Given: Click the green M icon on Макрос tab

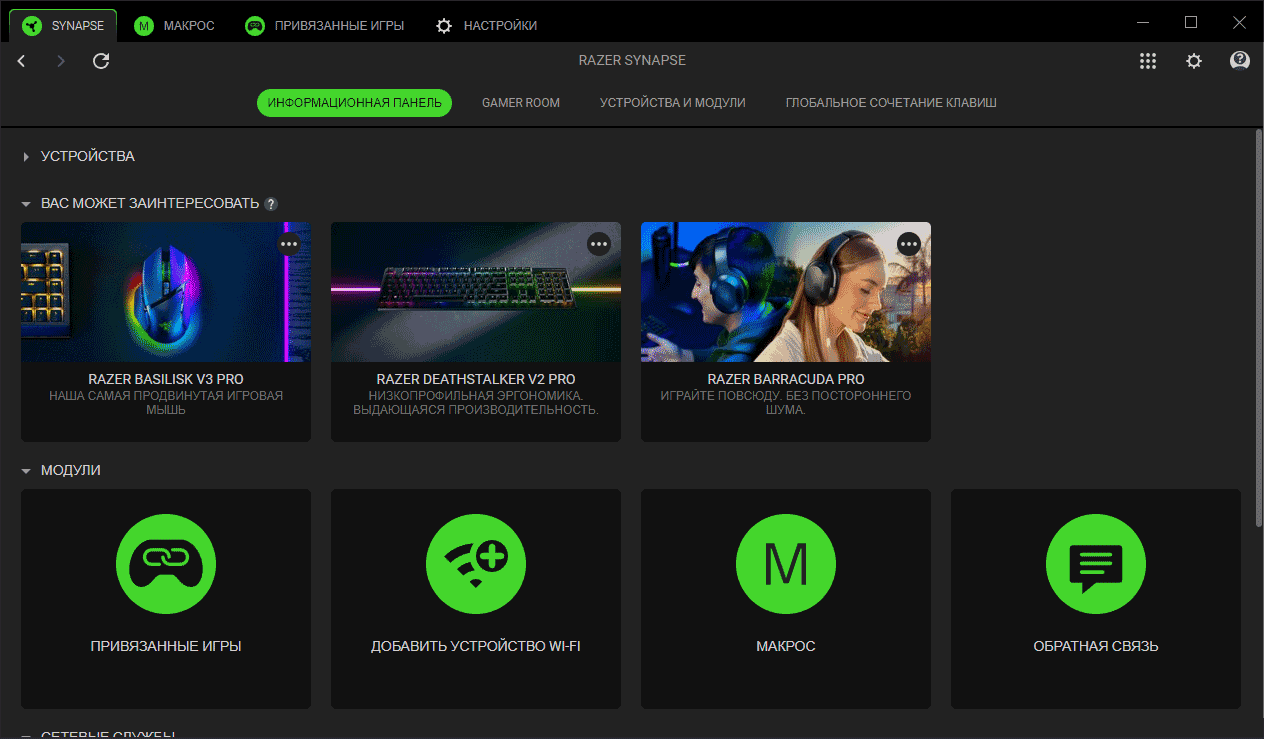Looking at the screenshot, I should point(144,26).
